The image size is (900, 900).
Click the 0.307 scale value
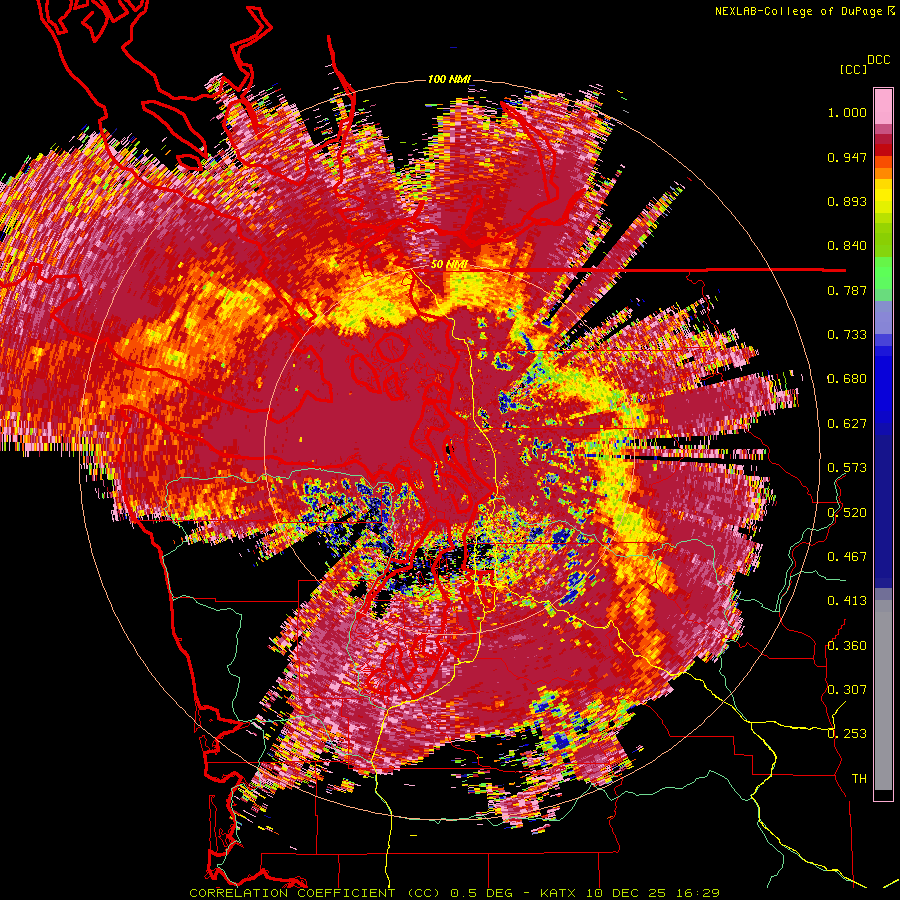[x=847, y=689]
